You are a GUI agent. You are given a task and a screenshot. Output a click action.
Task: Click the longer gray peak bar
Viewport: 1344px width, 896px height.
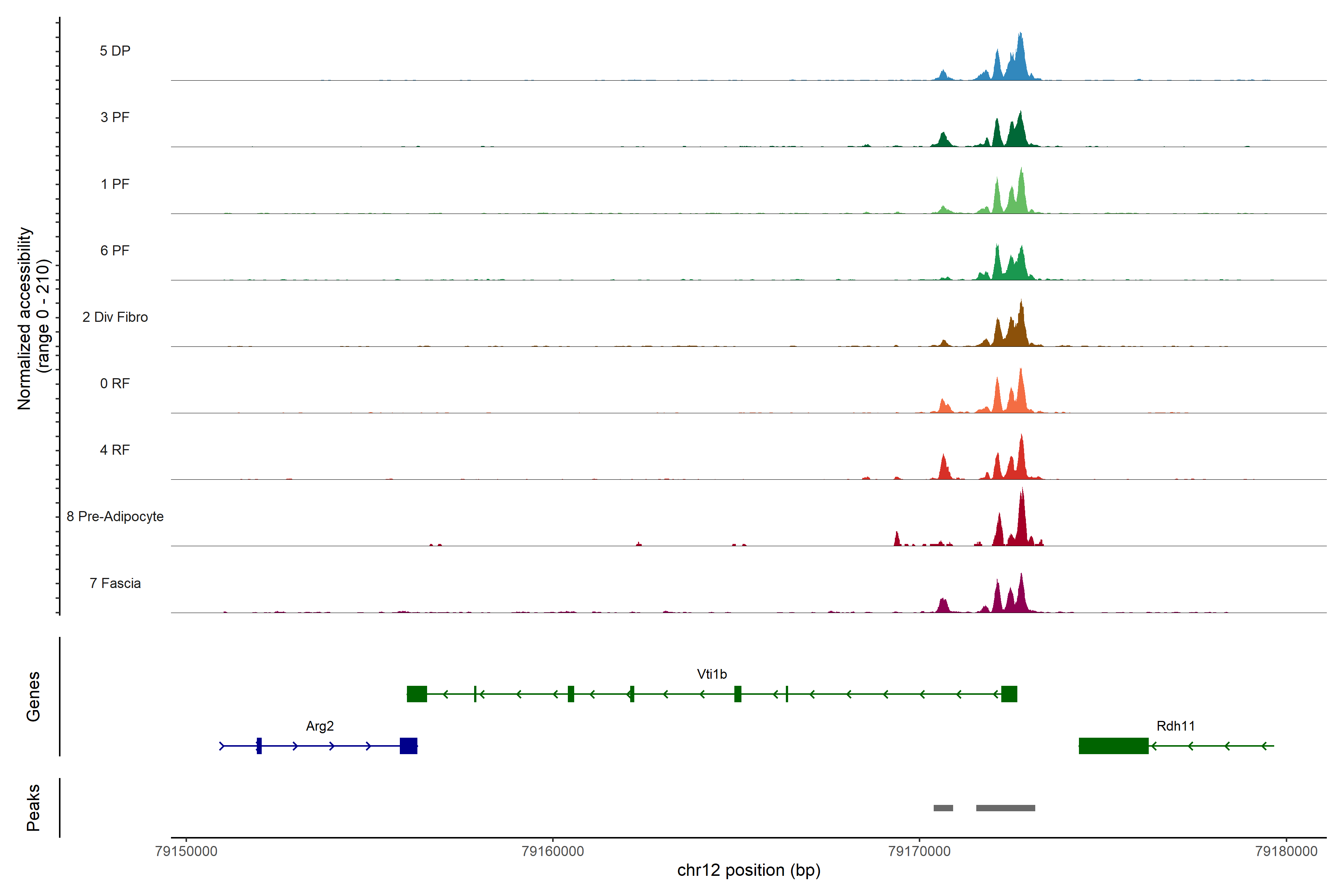[1005, 808]
